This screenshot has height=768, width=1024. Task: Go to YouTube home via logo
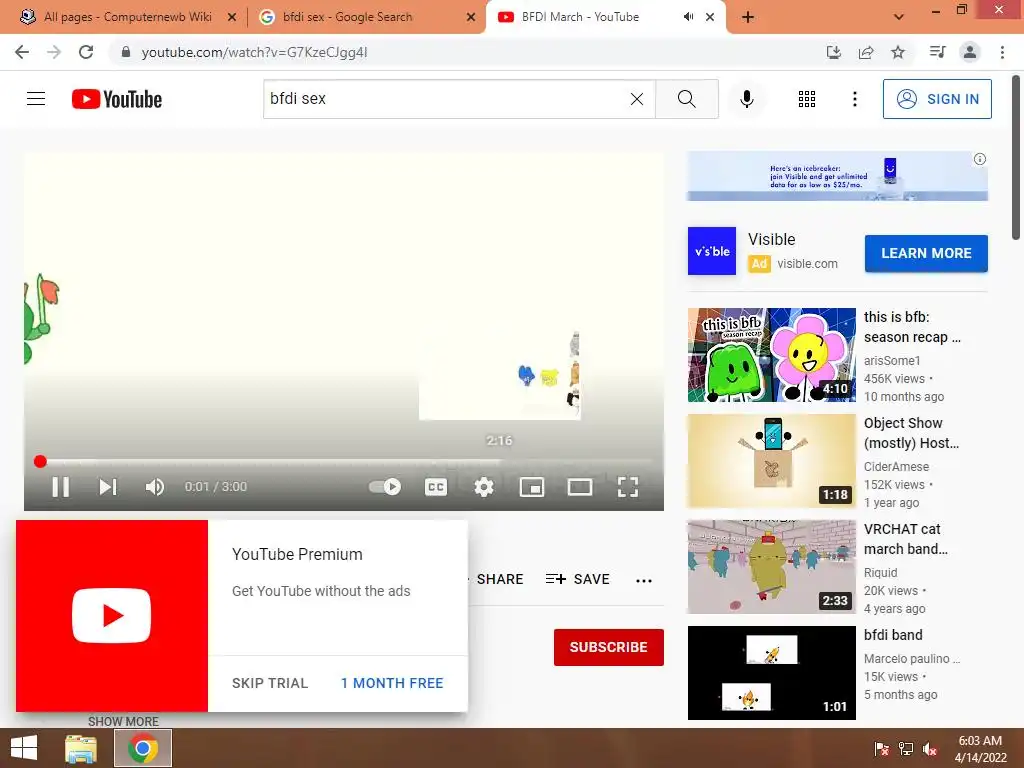pos(117,99)
